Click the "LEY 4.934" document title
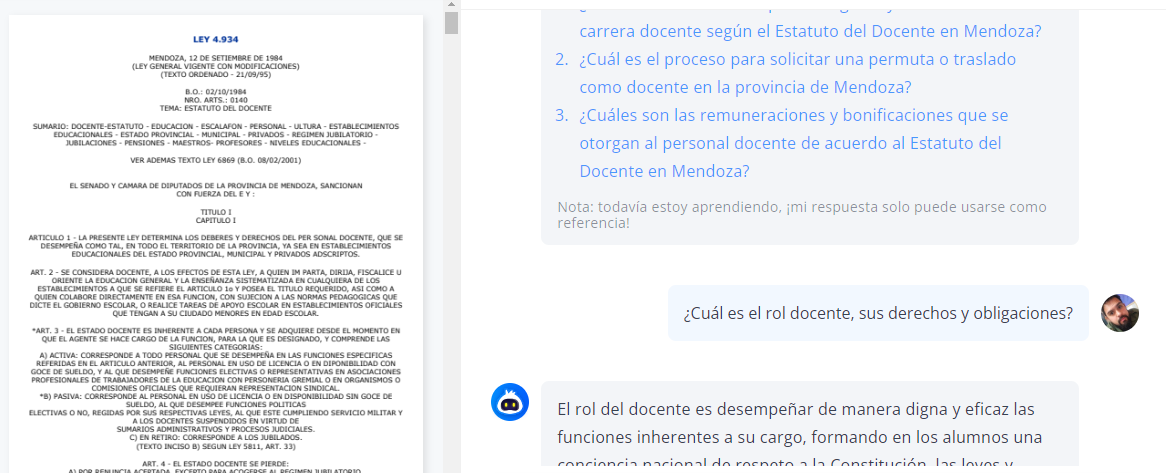Viewport: 1166px width, 473px height. click(x=216, y=39)
